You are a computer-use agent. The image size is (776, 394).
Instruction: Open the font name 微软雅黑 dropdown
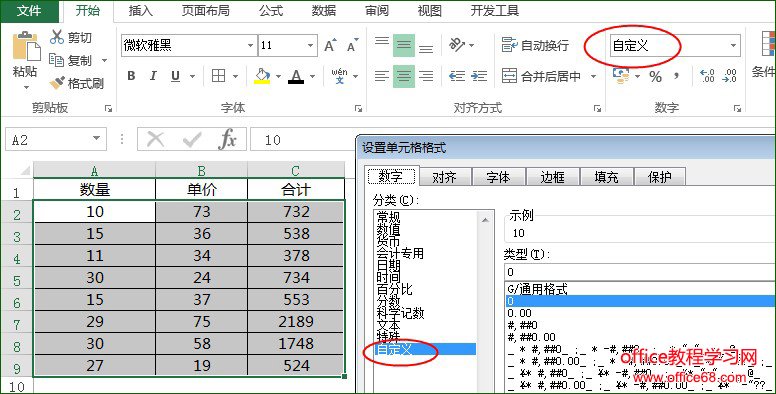(250, 46)
